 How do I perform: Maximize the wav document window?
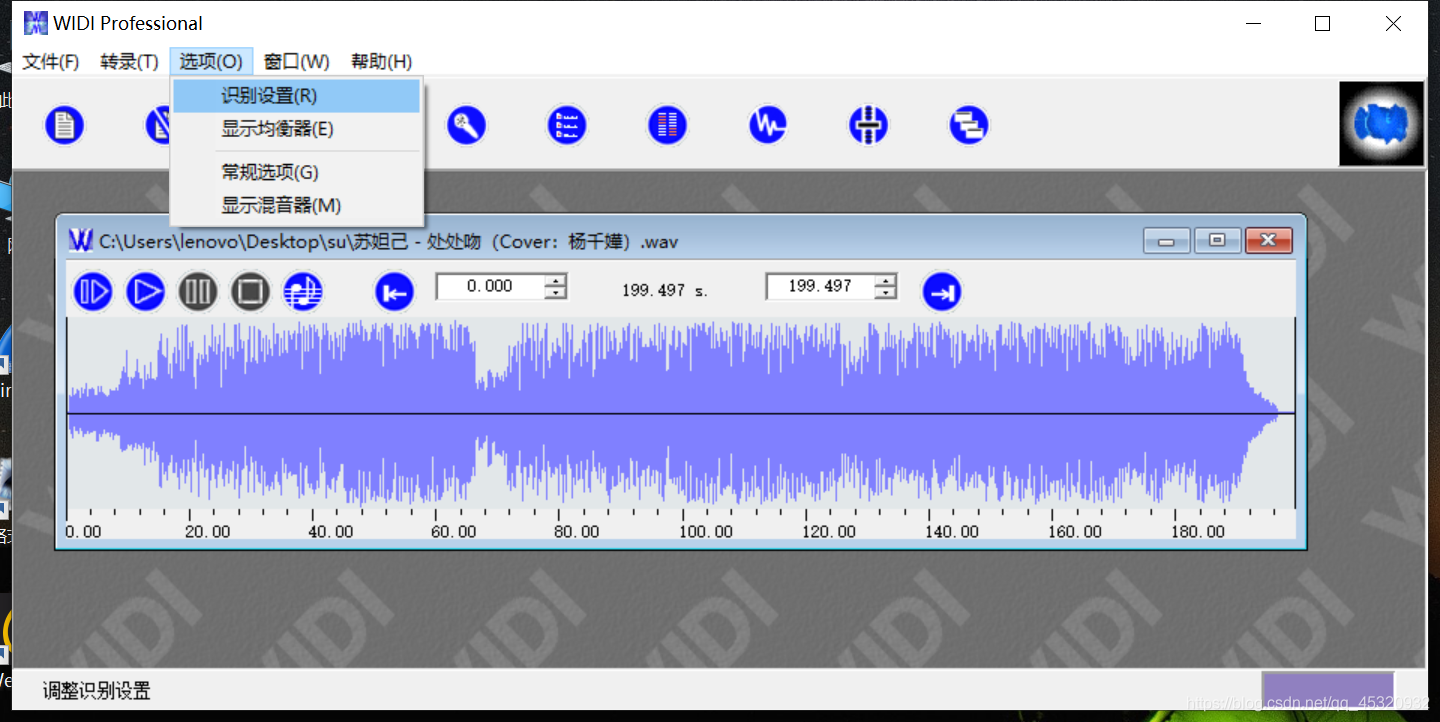pos(1217,241)
